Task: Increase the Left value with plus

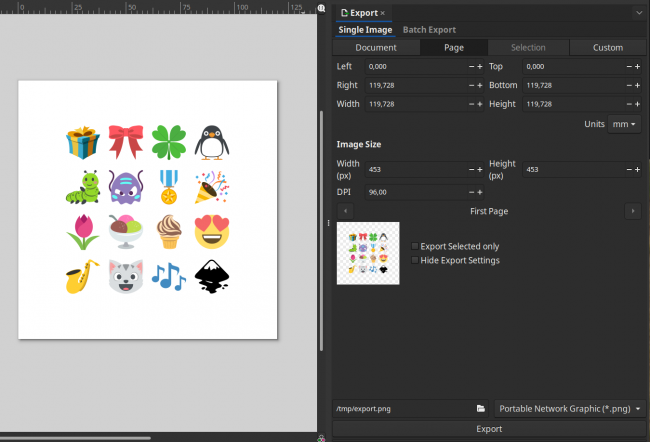Action: tap(480, 66)
